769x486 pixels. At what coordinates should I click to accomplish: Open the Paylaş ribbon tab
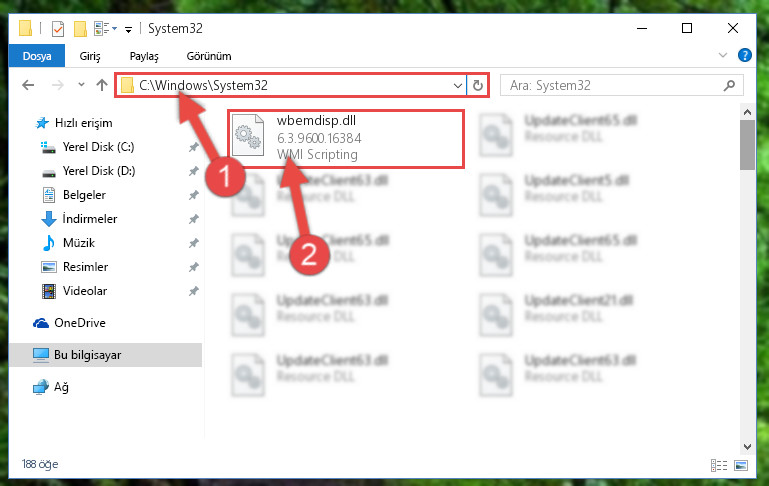[144, 56]
